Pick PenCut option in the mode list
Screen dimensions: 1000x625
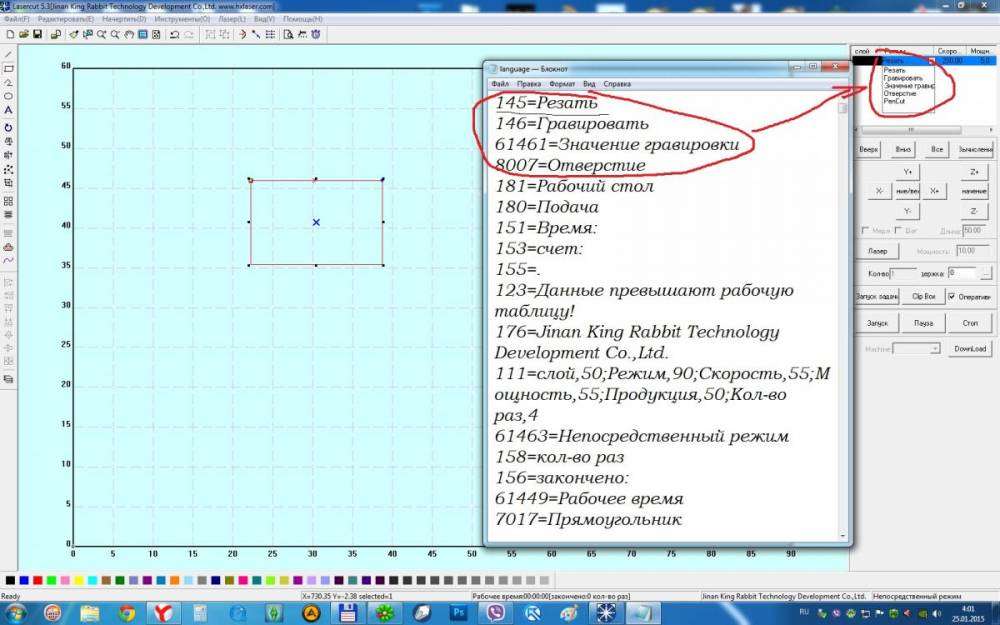point(894,101)
